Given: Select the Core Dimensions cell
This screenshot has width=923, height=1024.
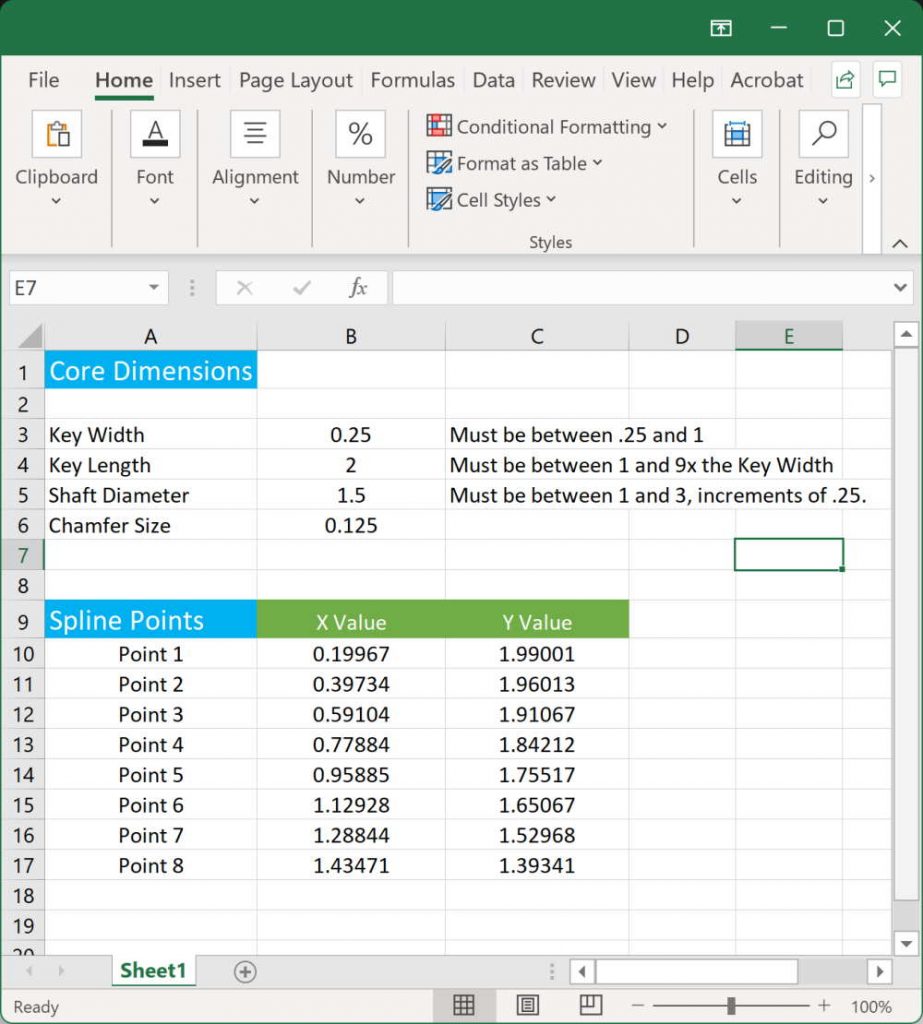Looking at the screenshot, I should coord(150,370).
